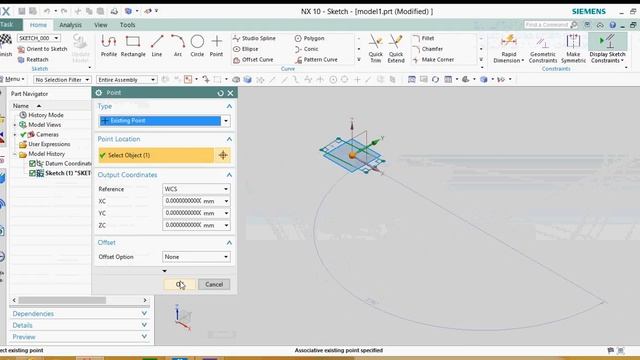Screen dimensions: 640x360
Task: Pick the Arc tool
Action: pos(178,46)
